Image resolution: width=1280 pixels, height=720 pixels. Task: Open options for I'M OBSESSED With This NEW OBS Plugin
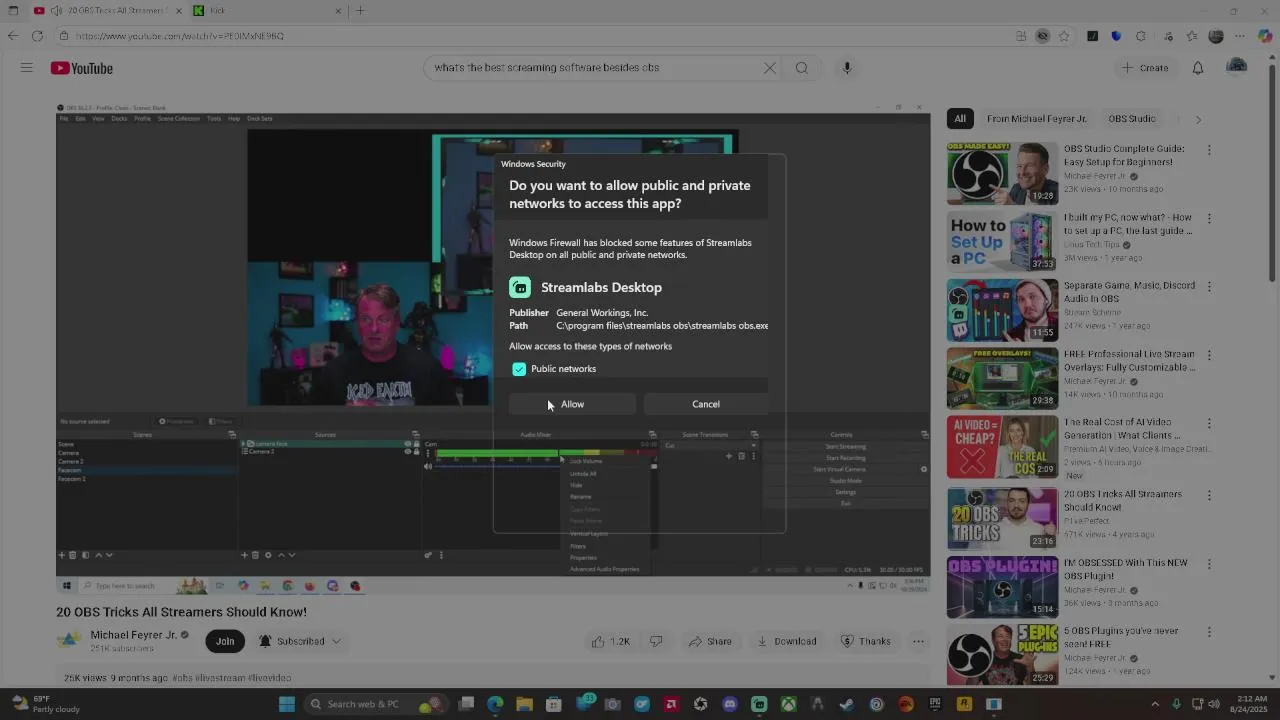(x=1209, y=563)
